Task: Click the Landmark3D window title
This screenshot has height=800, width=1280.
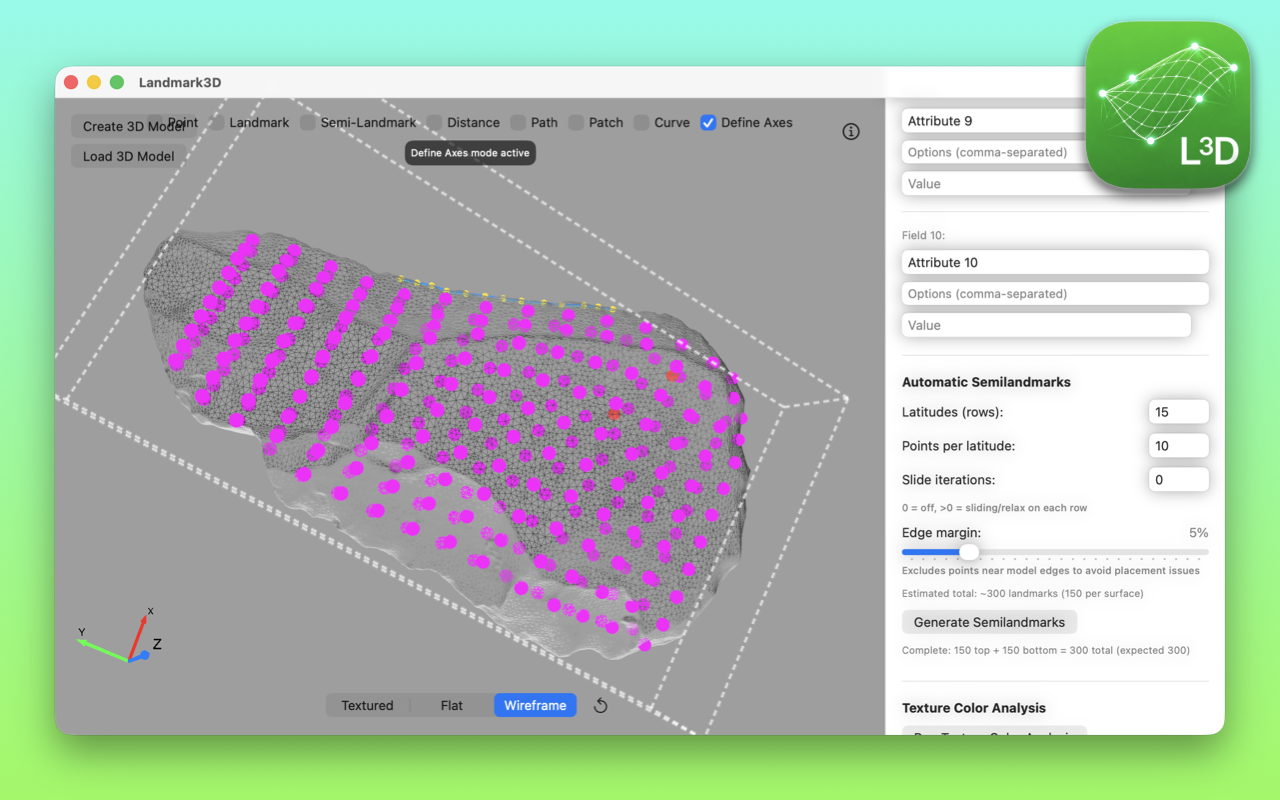Action: pos(180,82)
